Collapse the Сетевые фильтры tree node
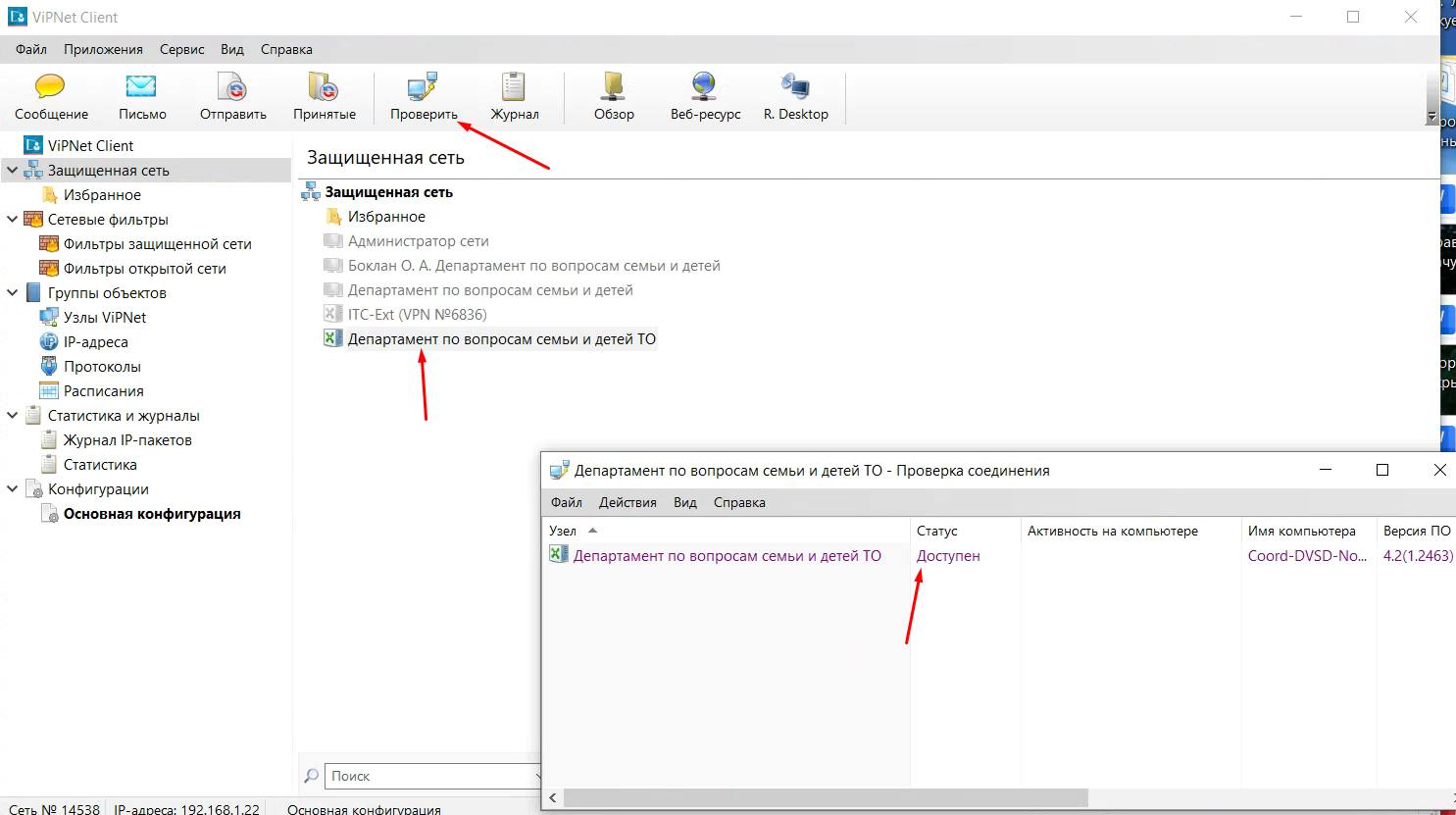The image size is (1456, 815). 12,220
